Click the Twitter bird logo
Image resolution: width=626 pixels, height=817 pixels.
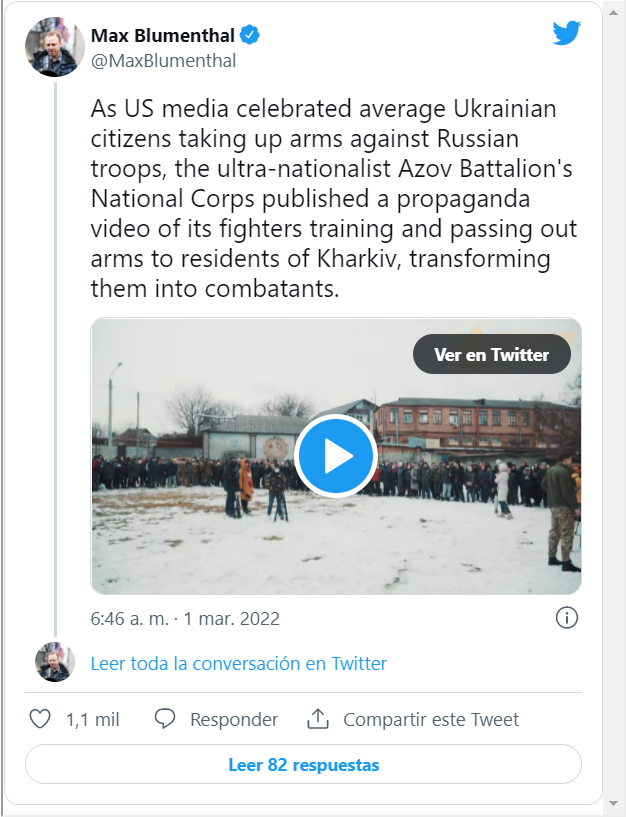[x=566, y=33]
